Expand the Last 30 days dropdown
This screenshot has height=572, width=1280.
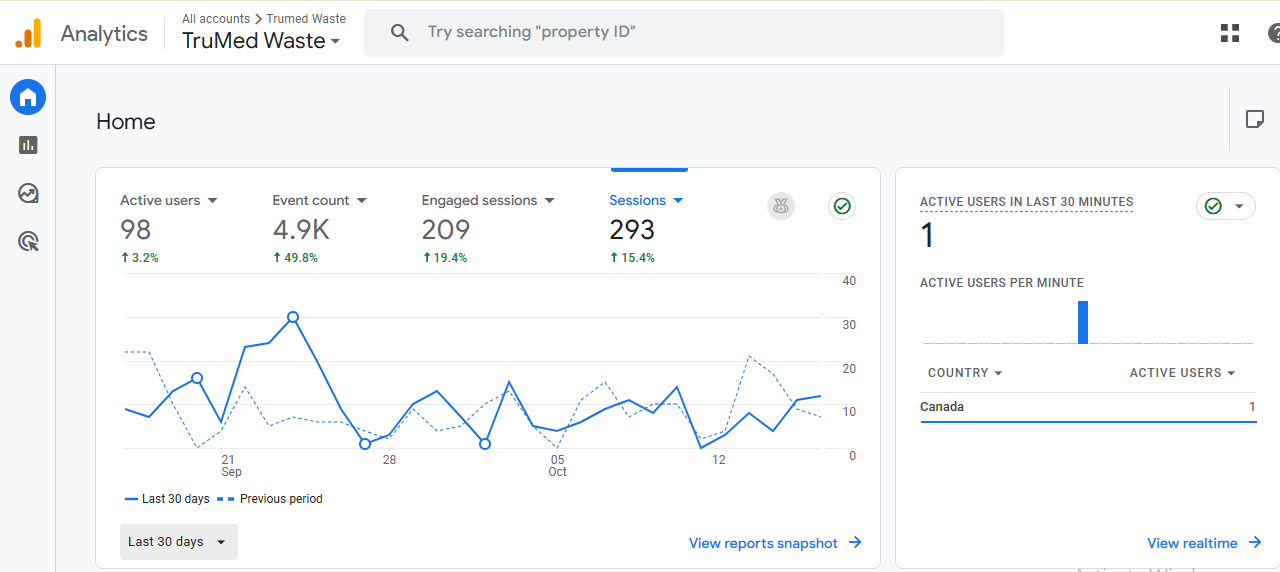coord(179,542)
